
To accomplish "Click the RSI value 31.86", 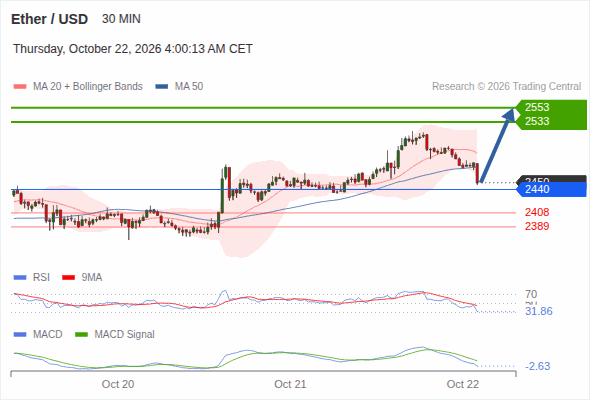I will click(x=539, y=311).
